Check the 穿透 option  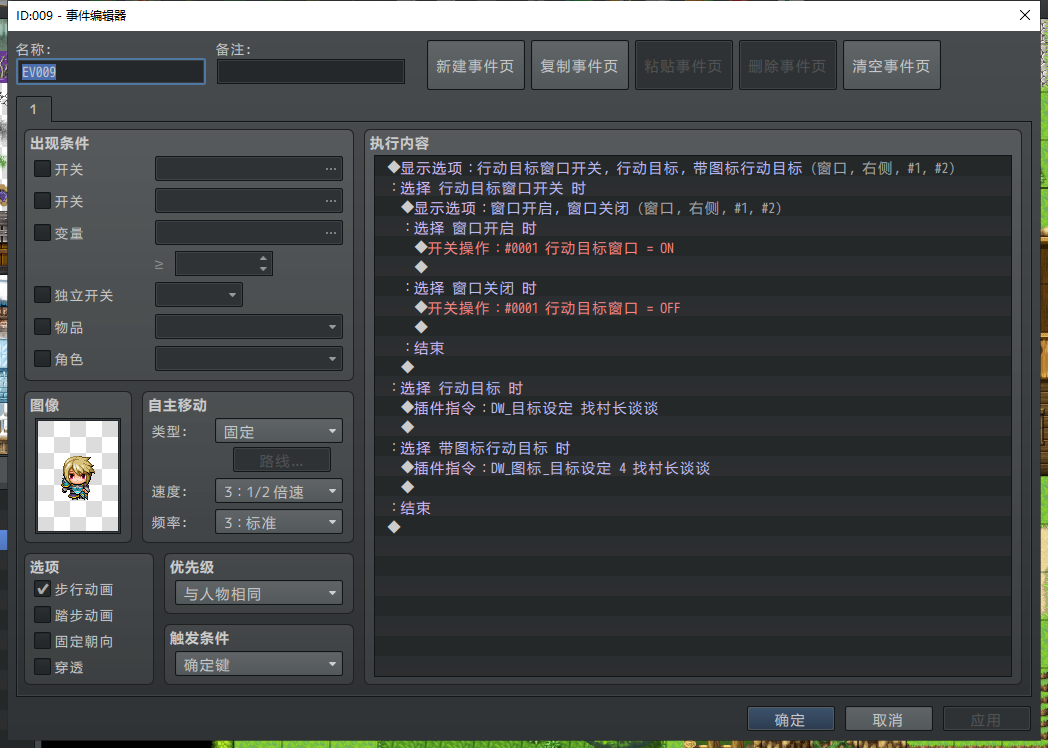[x=42, y=666]
